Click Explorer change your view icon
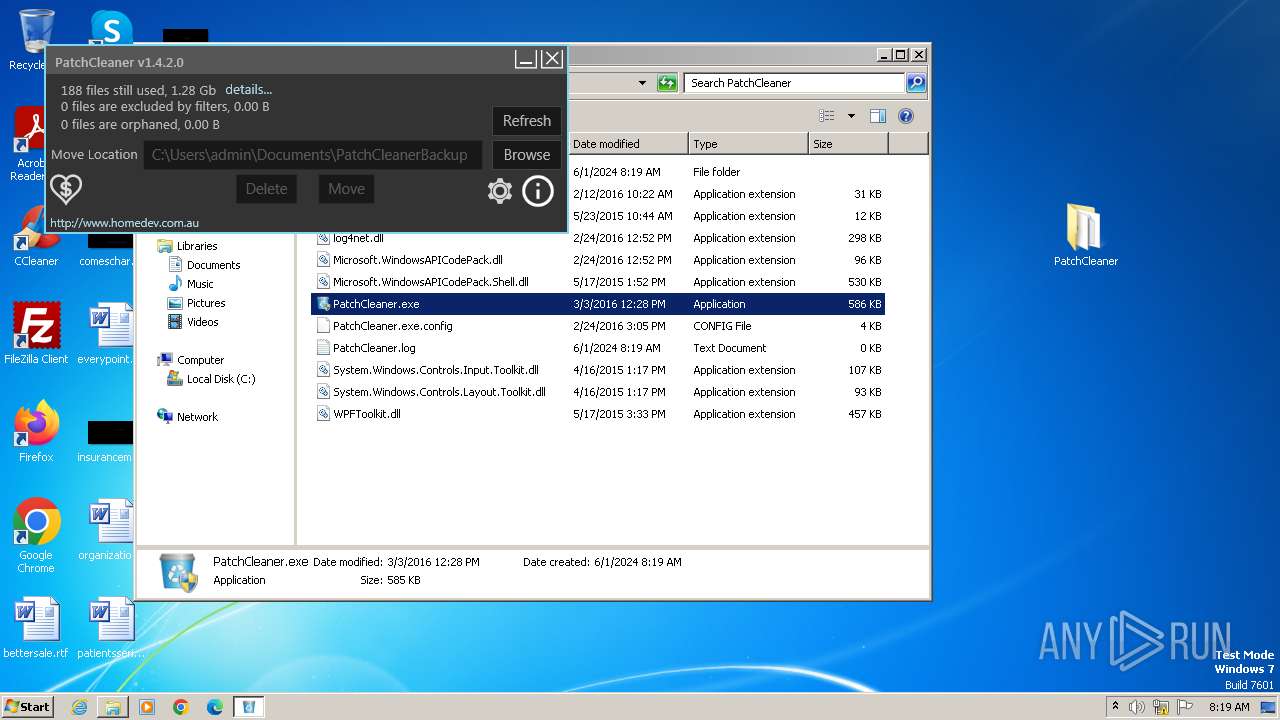The height and width of the screenshot is (720, 1280). (827, 116)
